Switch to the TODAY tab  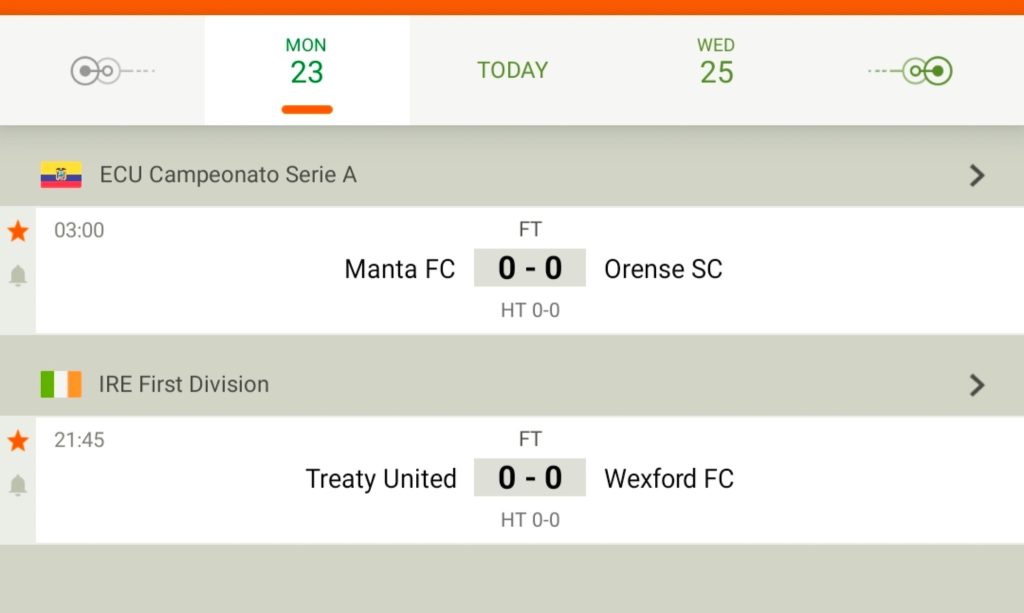(513, 70)
